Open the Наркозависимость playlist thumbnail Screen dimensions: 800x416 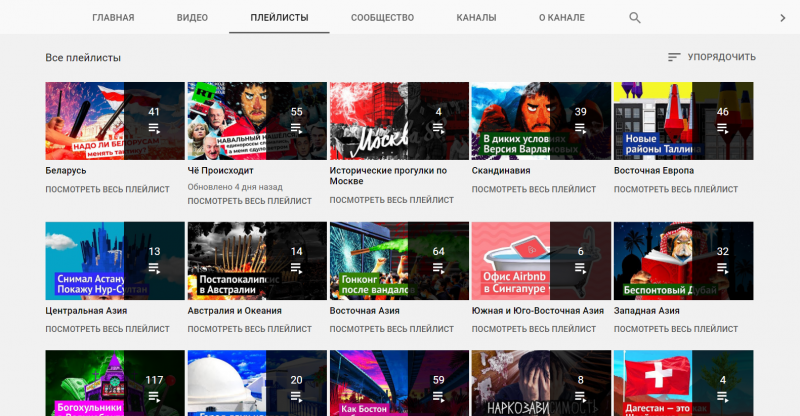click(541, 383)
